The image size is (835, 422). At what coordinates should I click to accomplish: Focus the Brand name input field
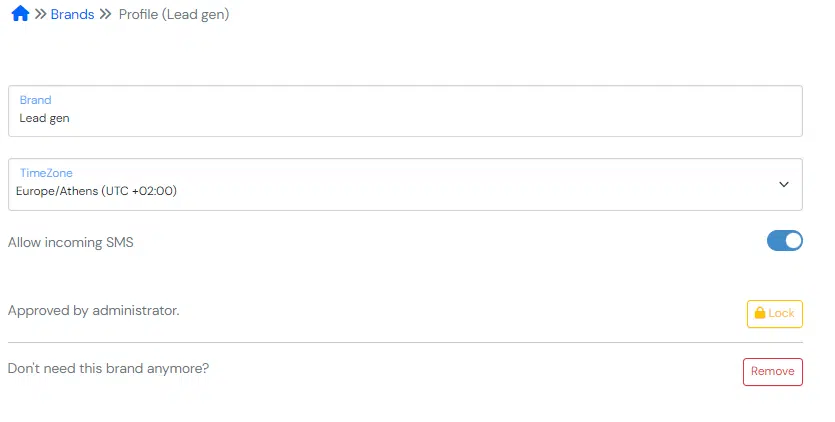[405, 111]
